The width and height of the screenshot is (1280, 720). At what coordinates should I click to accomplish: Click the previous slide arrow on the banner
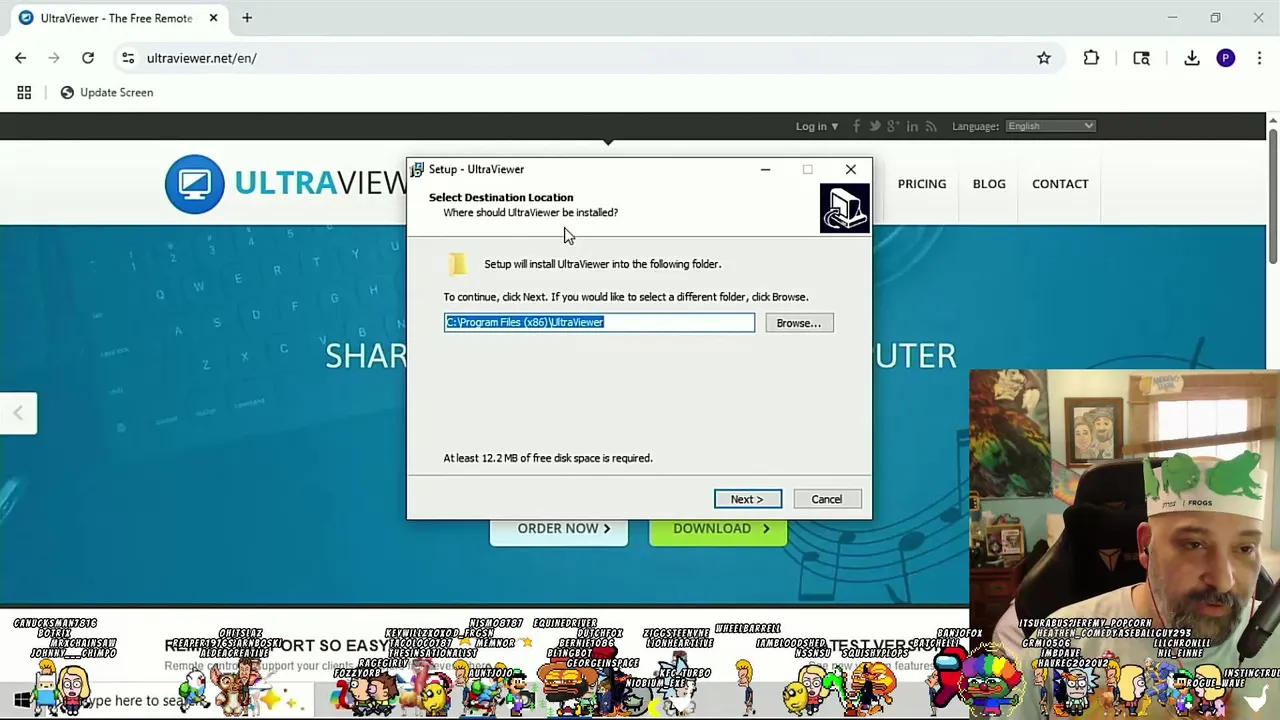coord(18,413)
